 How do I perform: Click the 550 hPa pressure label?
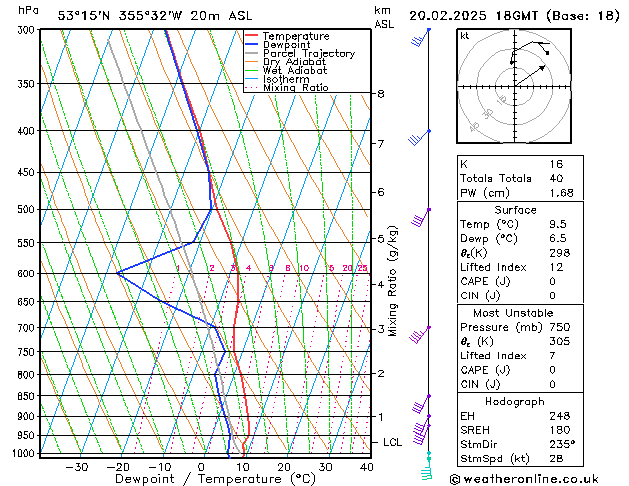click(x=28, y=243)
